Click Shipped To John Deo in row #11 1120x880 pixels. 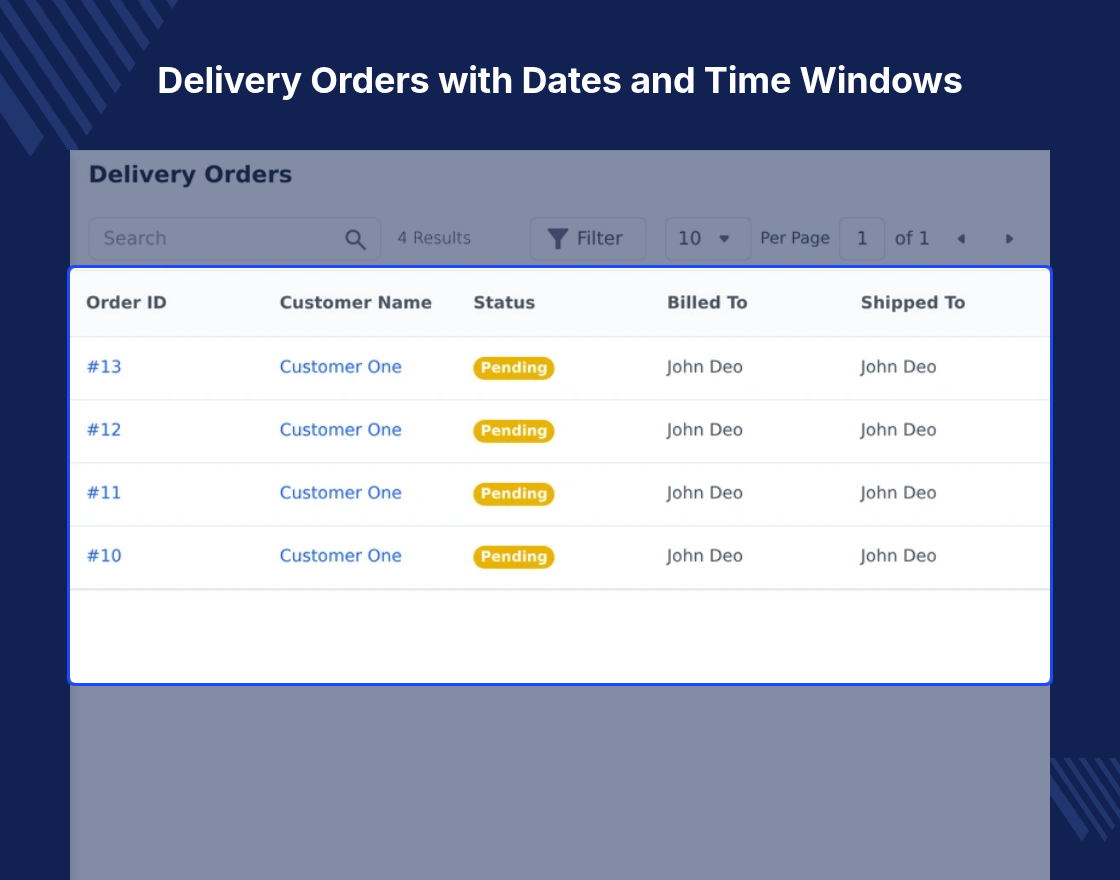click(898, 492)
